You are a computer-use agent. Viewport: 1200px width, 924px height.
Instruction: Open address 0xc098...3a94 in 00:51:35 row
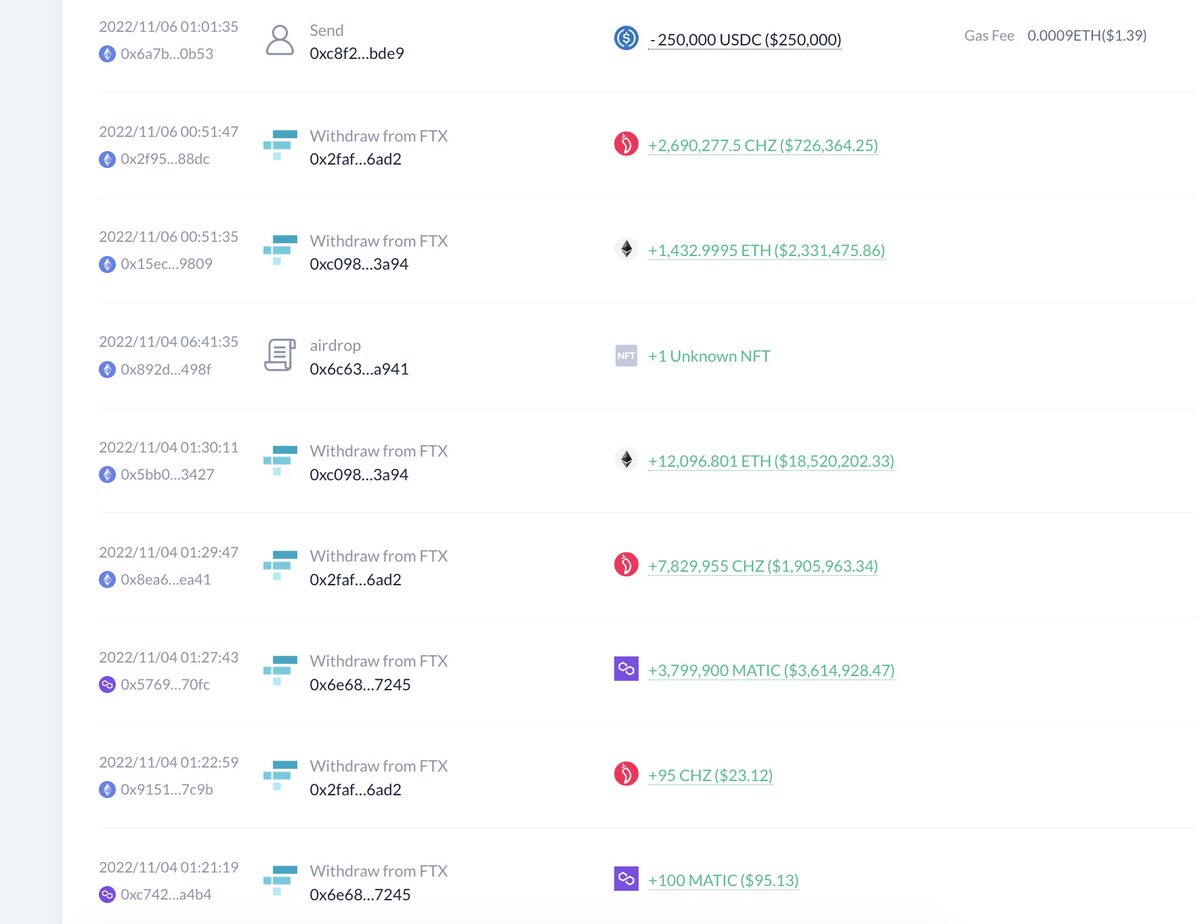pos(359,263)
